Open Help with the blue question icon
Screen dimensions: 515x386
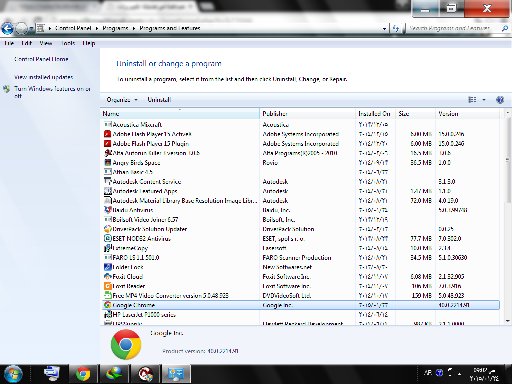pos(500,100)
